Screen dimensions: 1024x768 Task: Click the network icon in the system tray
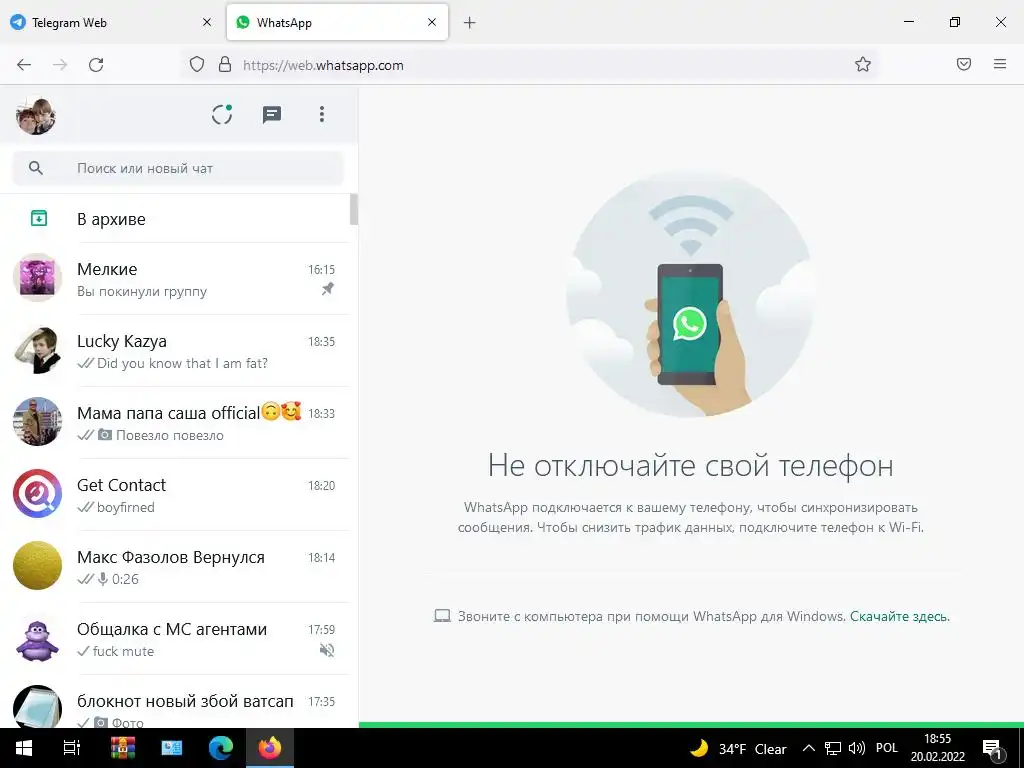tap(833, 748)
